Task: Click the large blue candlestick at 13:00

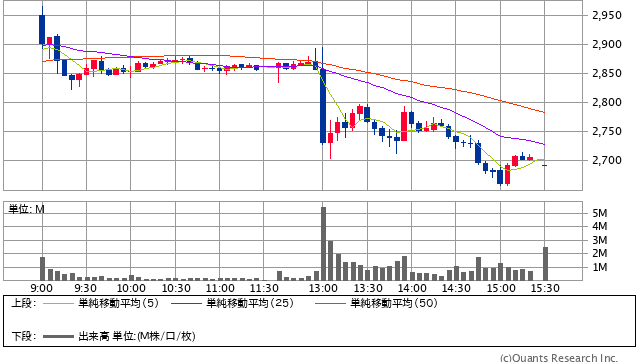Action: click(323, 106)
